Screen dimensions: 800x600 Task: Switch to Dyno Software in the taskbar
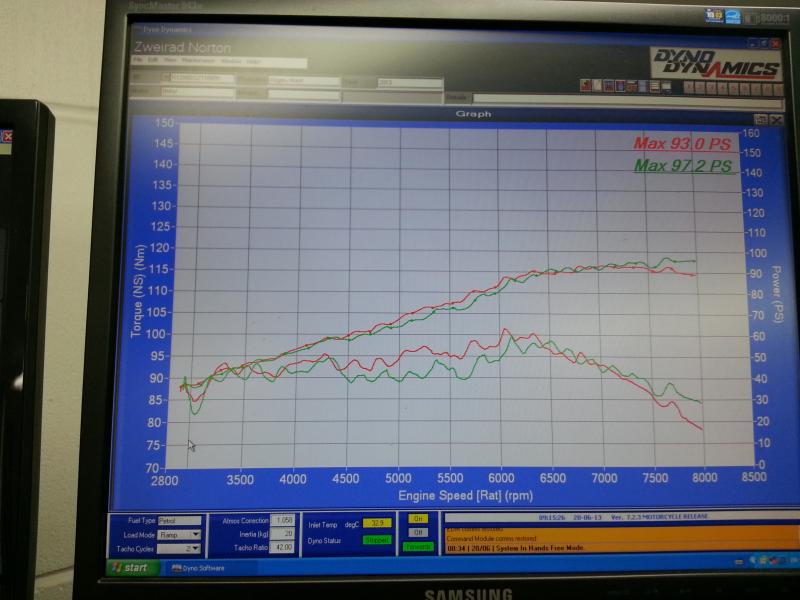point(200,568)
